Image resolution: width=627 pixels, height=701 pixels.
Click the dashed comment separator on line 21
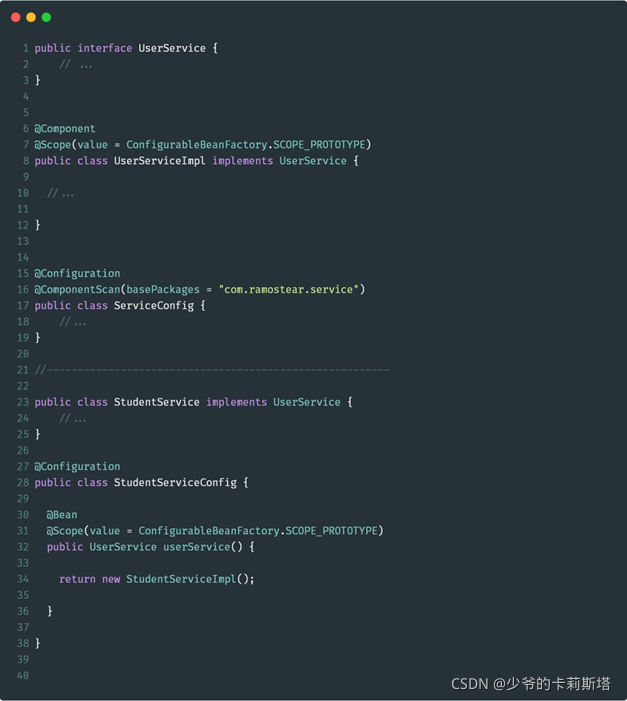212,370
